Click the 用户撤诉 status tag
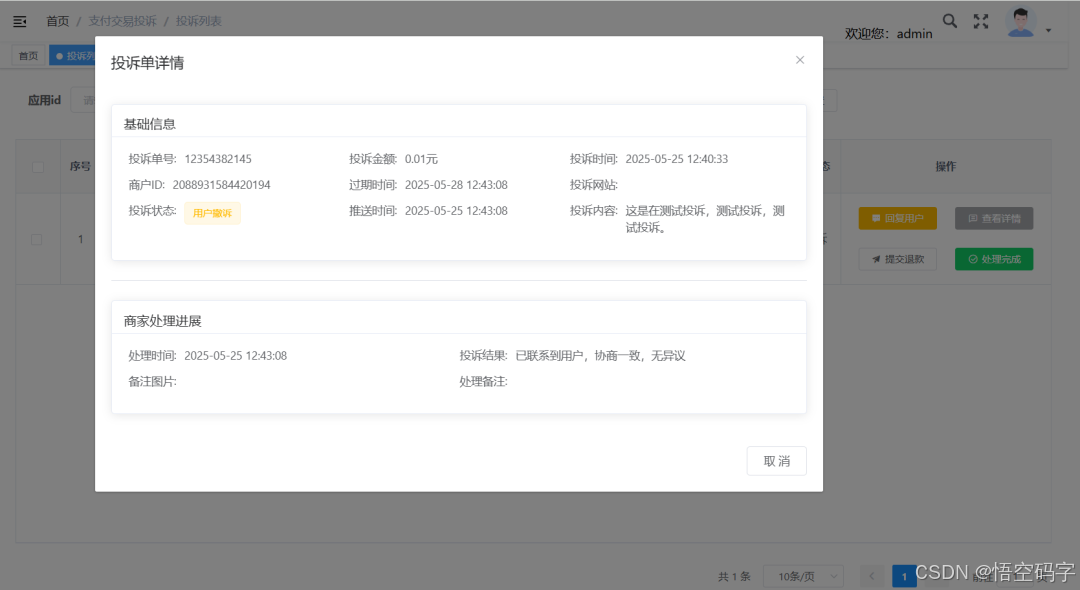 pyautogui.click(x=212, y=213)
